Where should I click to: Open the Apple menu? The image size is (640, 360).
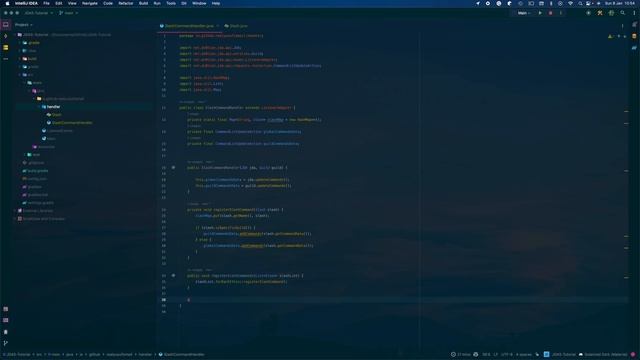7,3
